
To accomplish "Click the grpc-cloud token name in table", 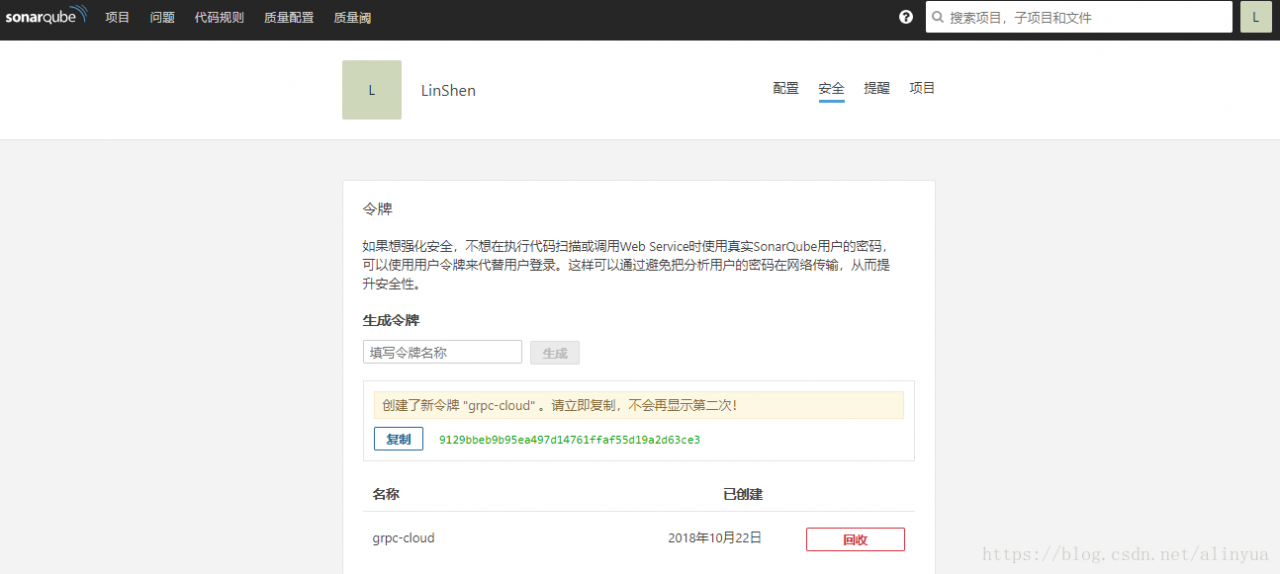I will [403, 538].
